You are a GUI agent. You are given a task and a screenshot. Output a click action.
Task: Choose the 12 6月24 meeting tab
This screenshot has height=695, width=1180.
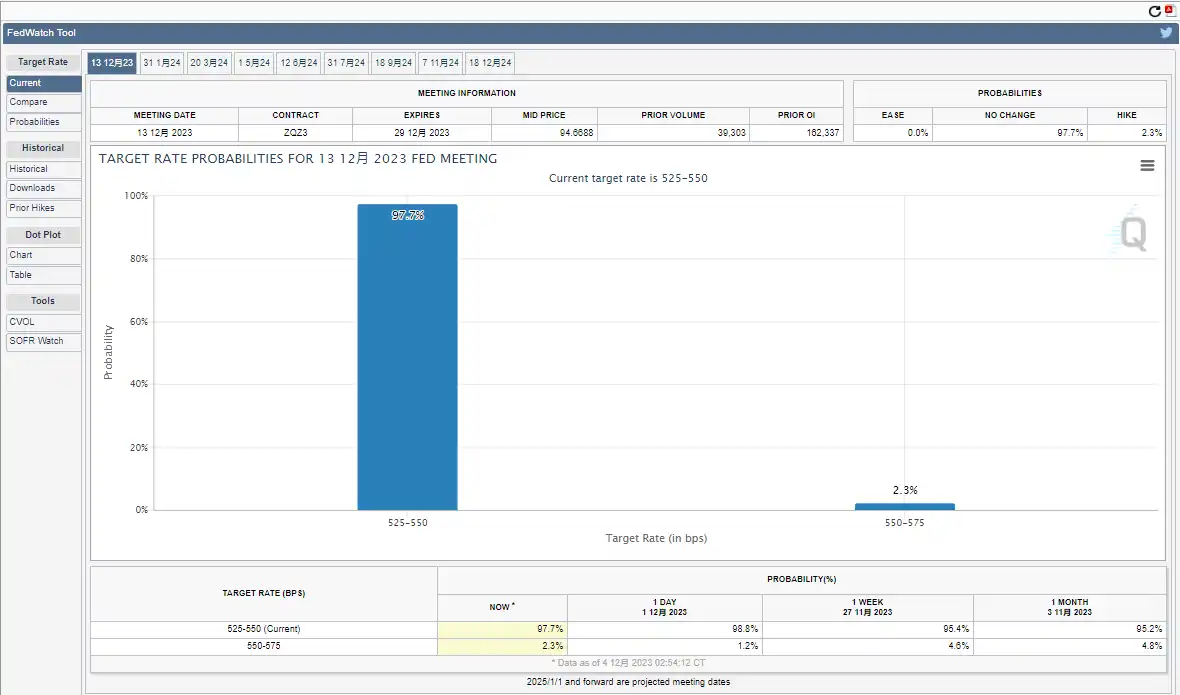[299, 63]
